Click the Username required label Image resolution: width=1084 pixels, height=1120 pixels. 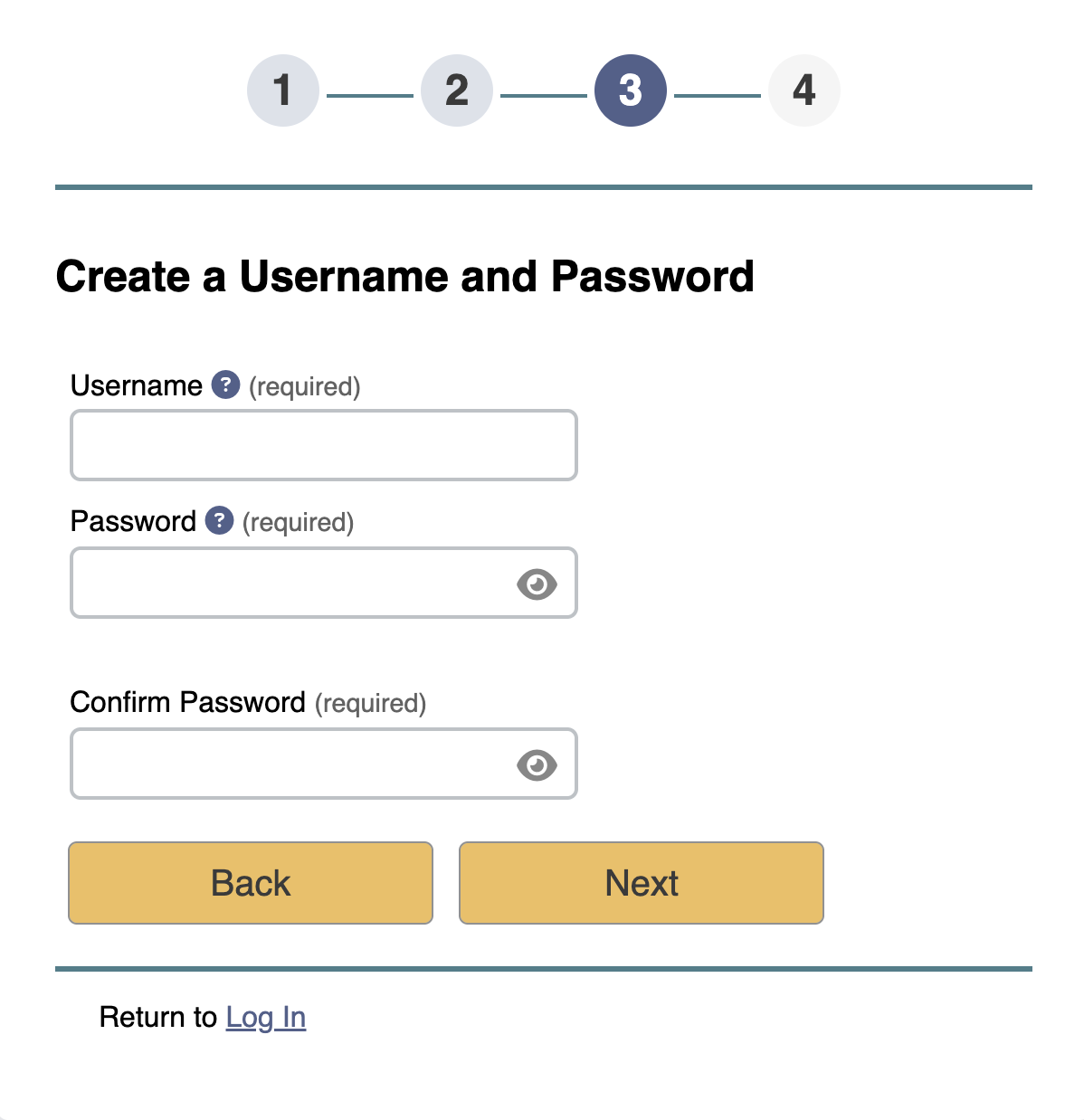[x=303, y=386]
